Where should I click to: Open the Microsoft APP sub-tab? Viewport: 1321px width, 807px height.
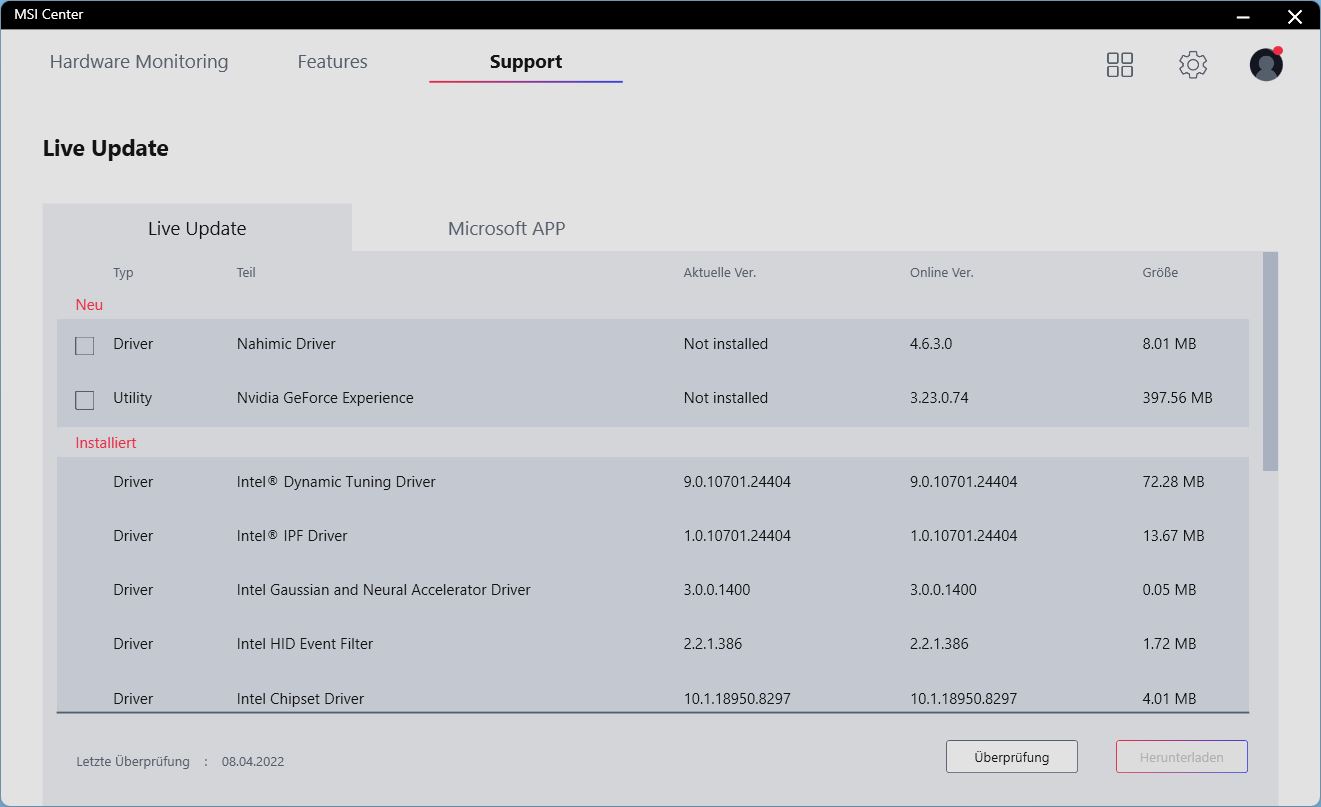[507, 228]
